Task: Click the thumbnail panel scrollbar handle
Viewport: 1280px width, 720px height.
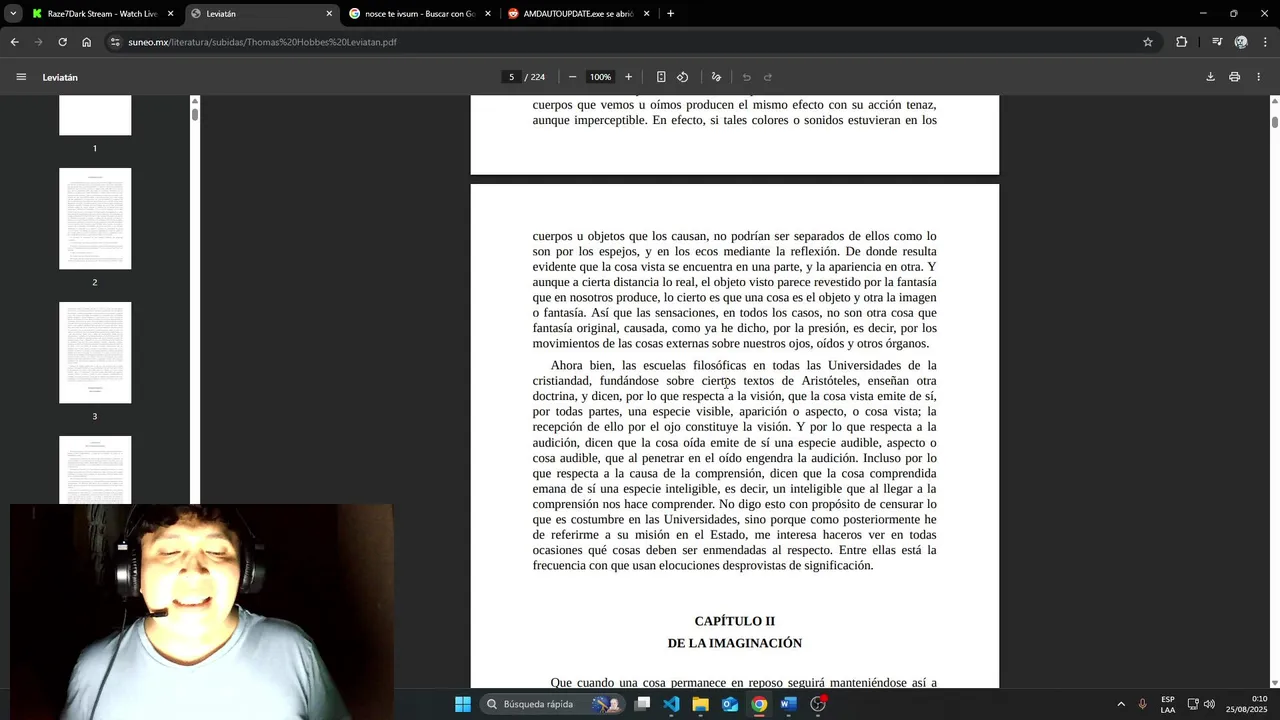Action: point(195,114)
